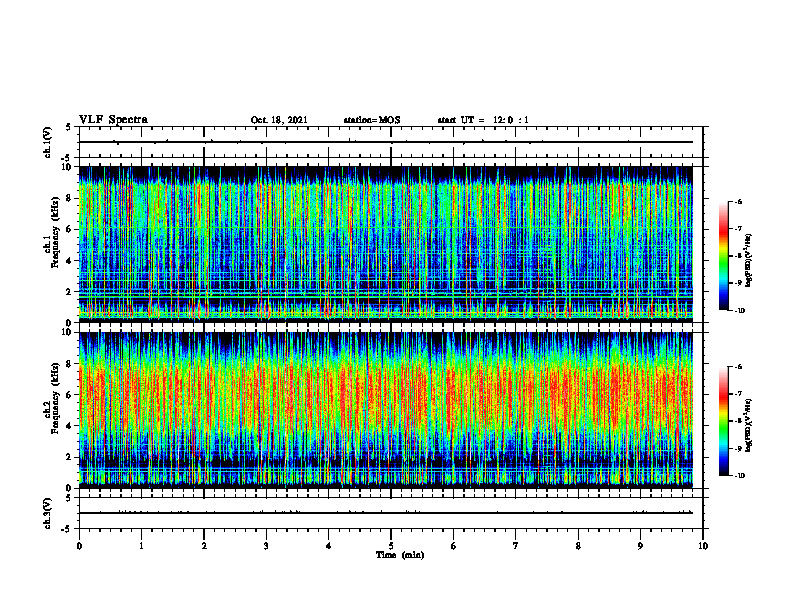Screen dimensions: 792x612
Task: Click the "-9" tick on ch.1 colorbar
Action: (738, 283)
